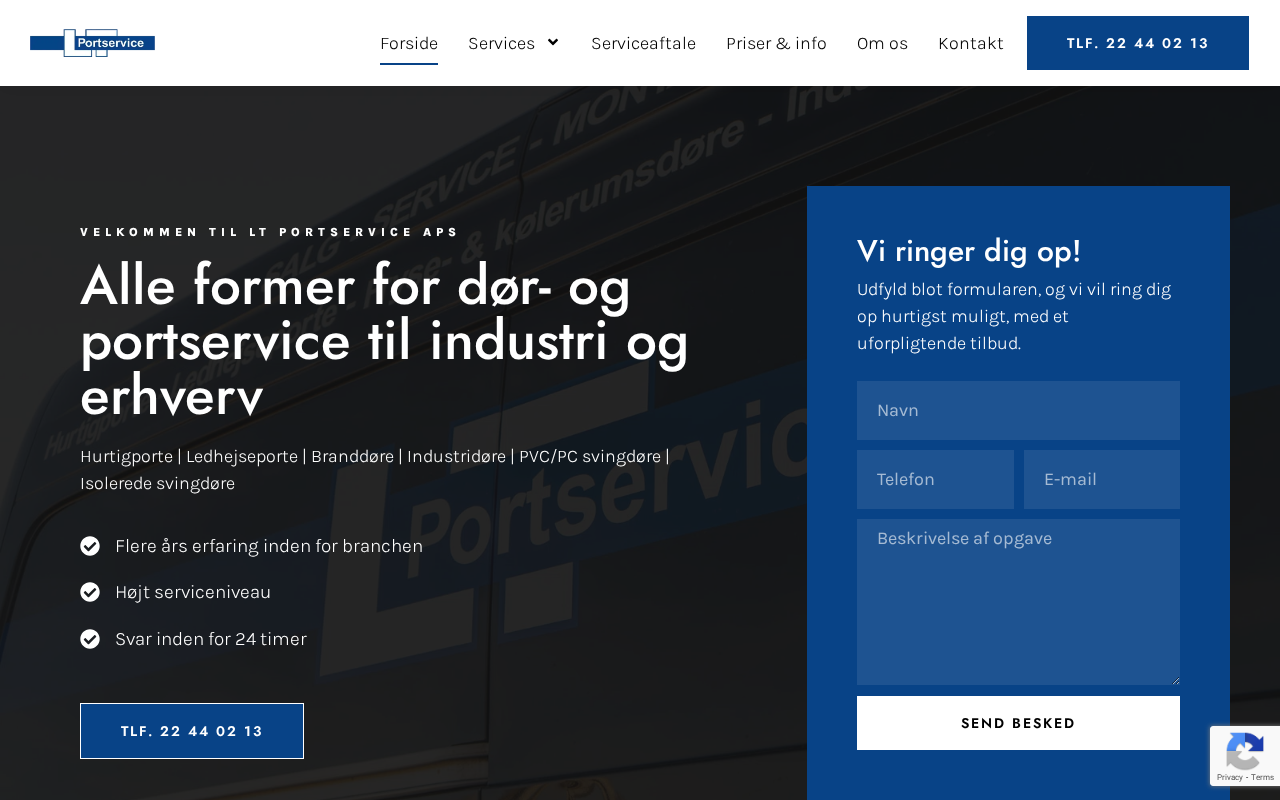Click the checkmark icon beside Svar inden for 24 timer
The height and width of the screenshot is (800, 1280).
pyautogui.click(x=90, y=639)
